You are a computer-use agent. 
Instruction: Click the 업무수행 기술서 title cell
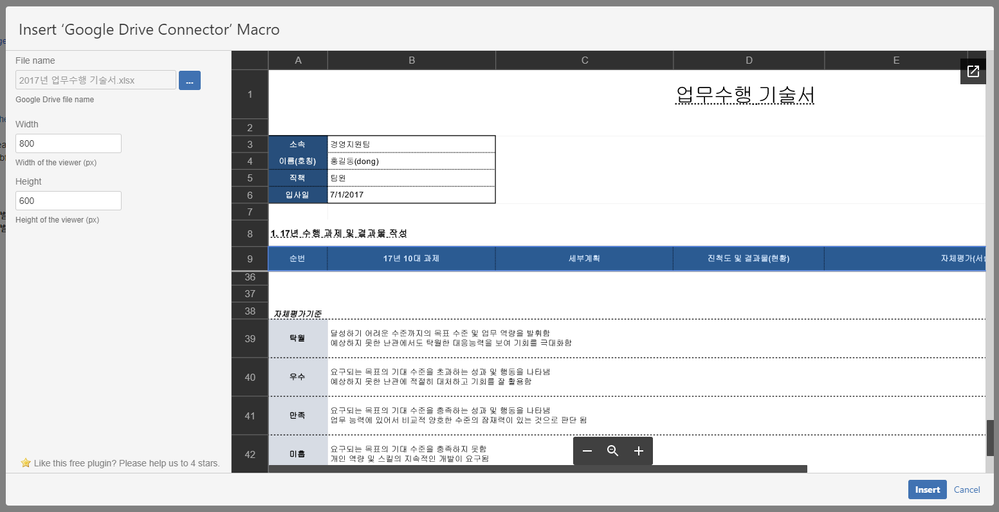pos(745,95)
